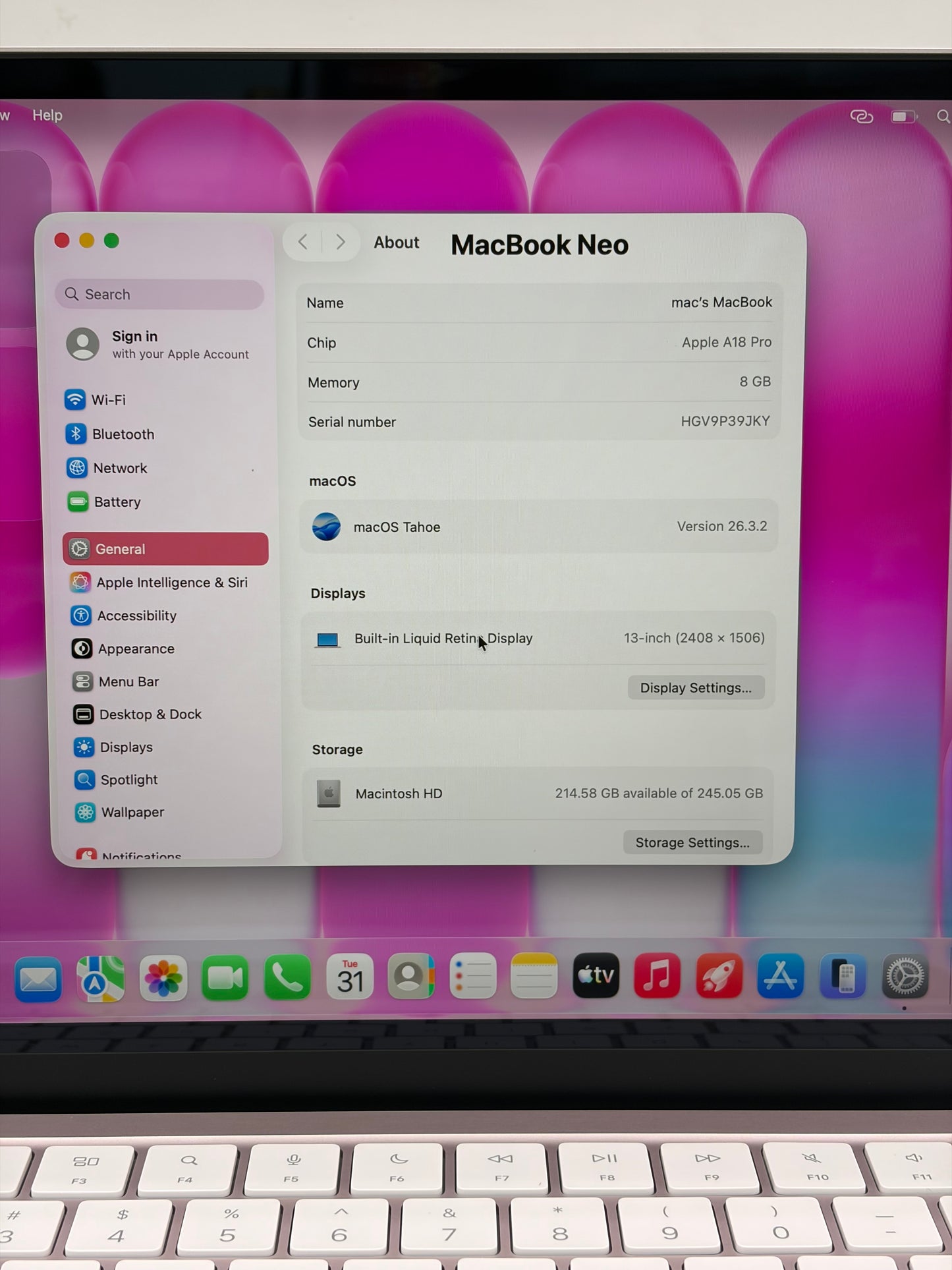The height and width of the screenshot is (1270, 952).
Task: Open Maps from the Dock
Action: [100, 978]
